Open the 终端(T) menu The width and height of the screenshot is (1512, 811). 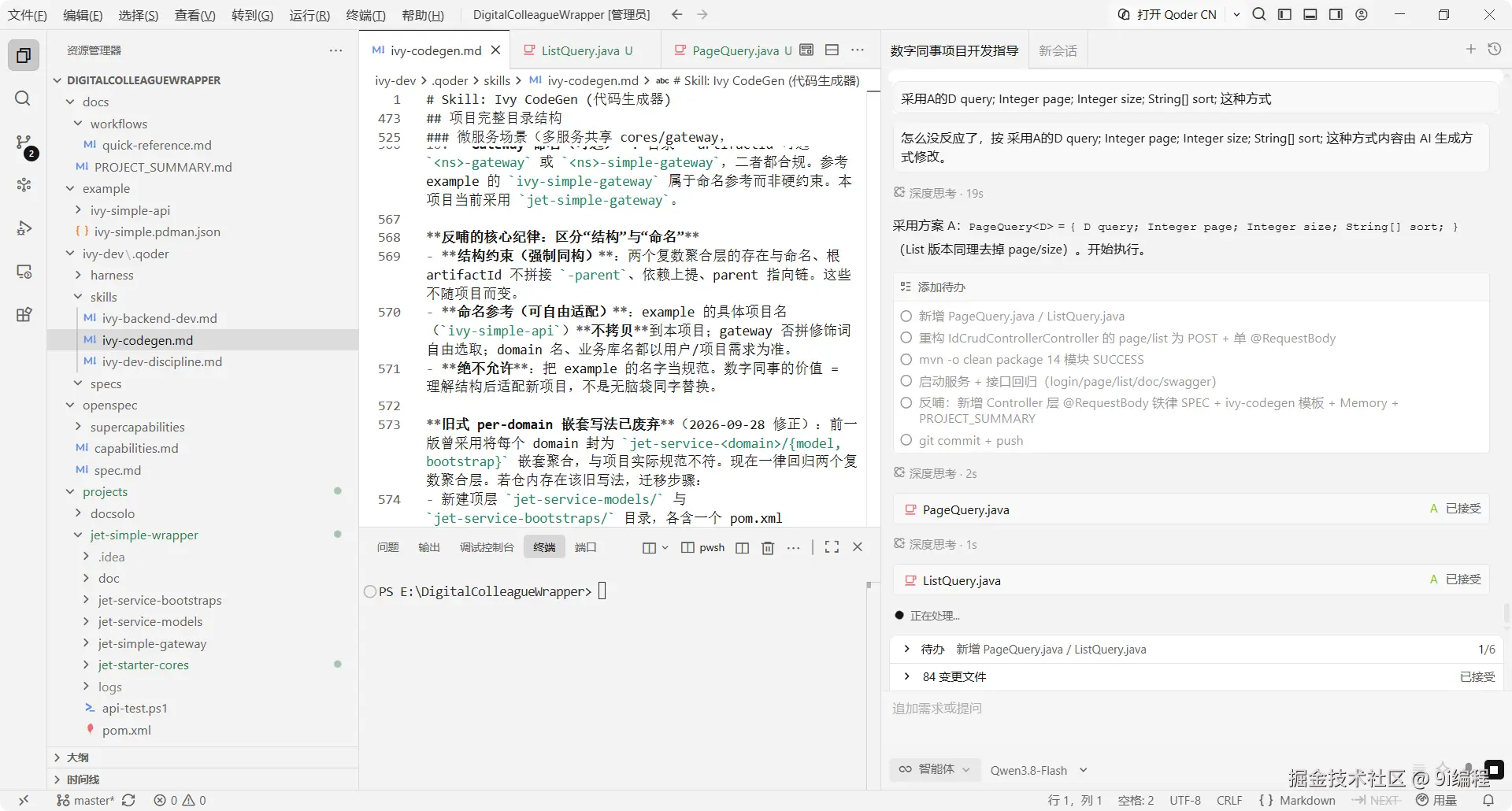366,15
